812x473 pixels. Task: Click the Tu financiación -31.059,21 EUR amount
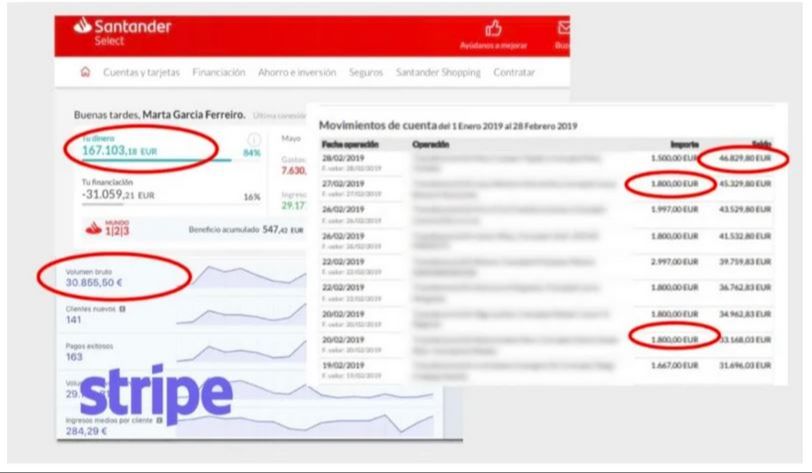coord(118,195)
